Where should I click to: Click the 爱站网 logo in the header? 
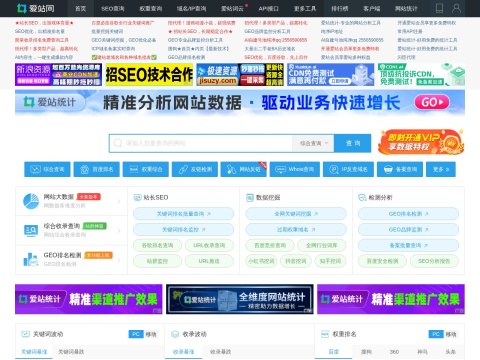coord(36,8)
